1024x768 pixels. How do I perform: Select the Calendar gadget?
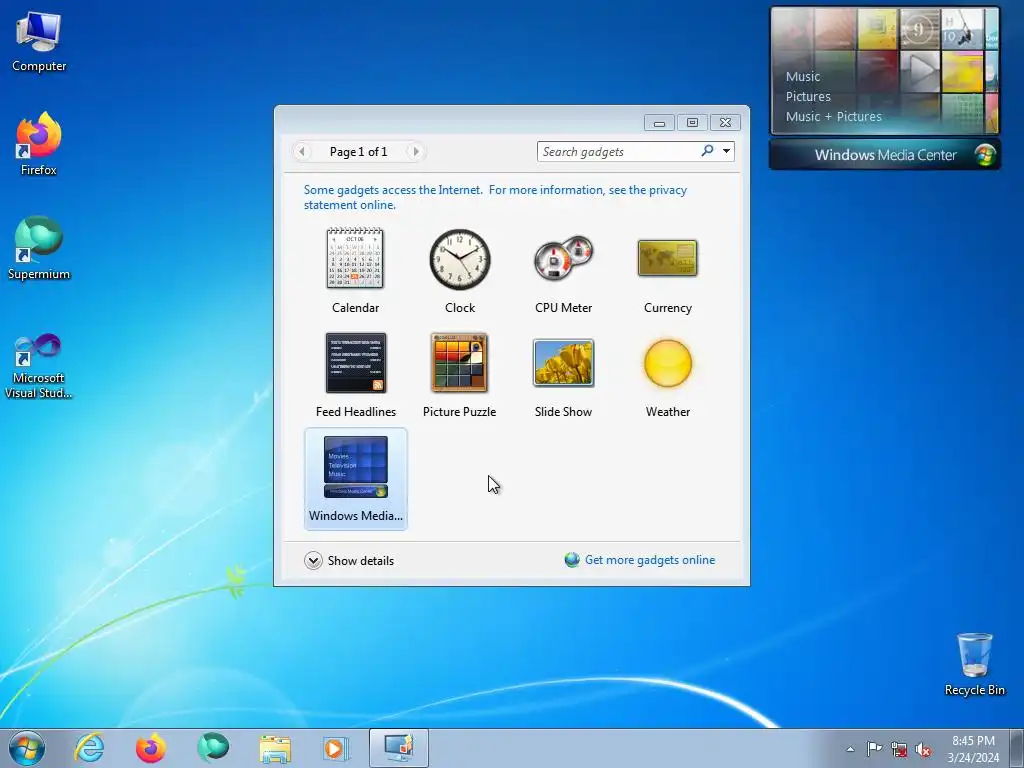coord(355,271)
